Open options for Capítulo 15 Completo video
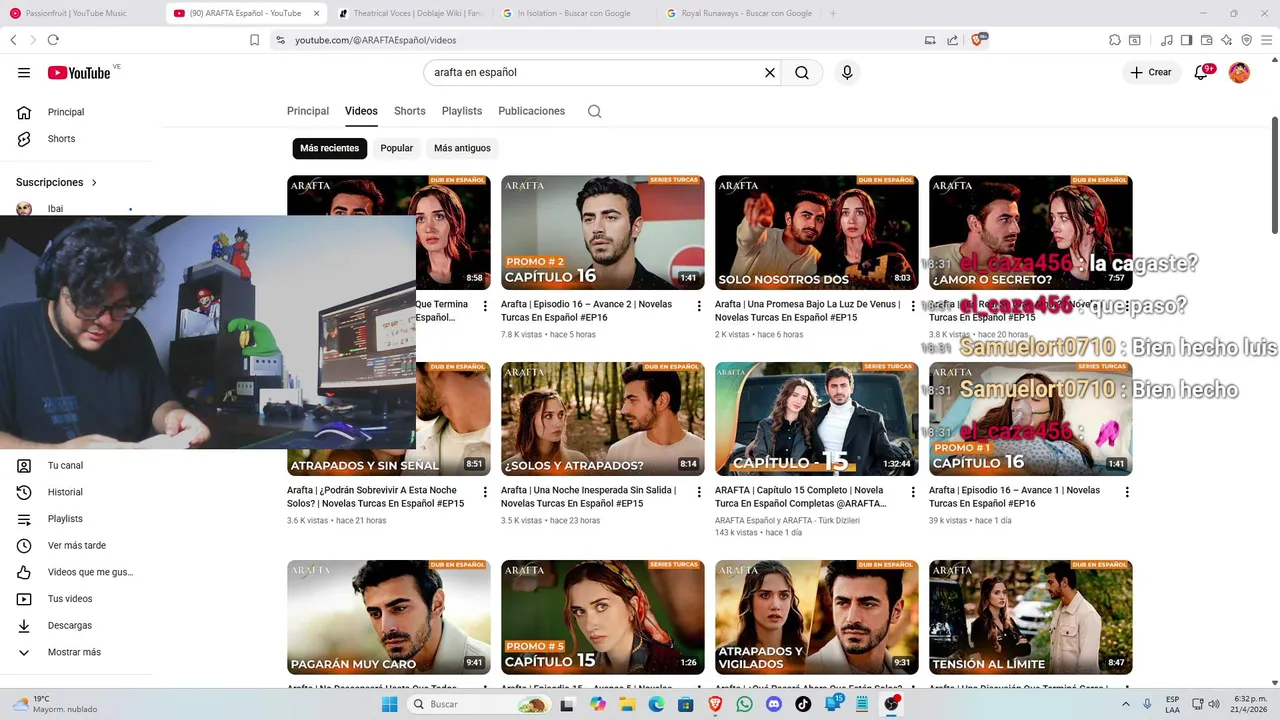The width and height of the screenshot is (1280, 720). click(x=913, y=492)
